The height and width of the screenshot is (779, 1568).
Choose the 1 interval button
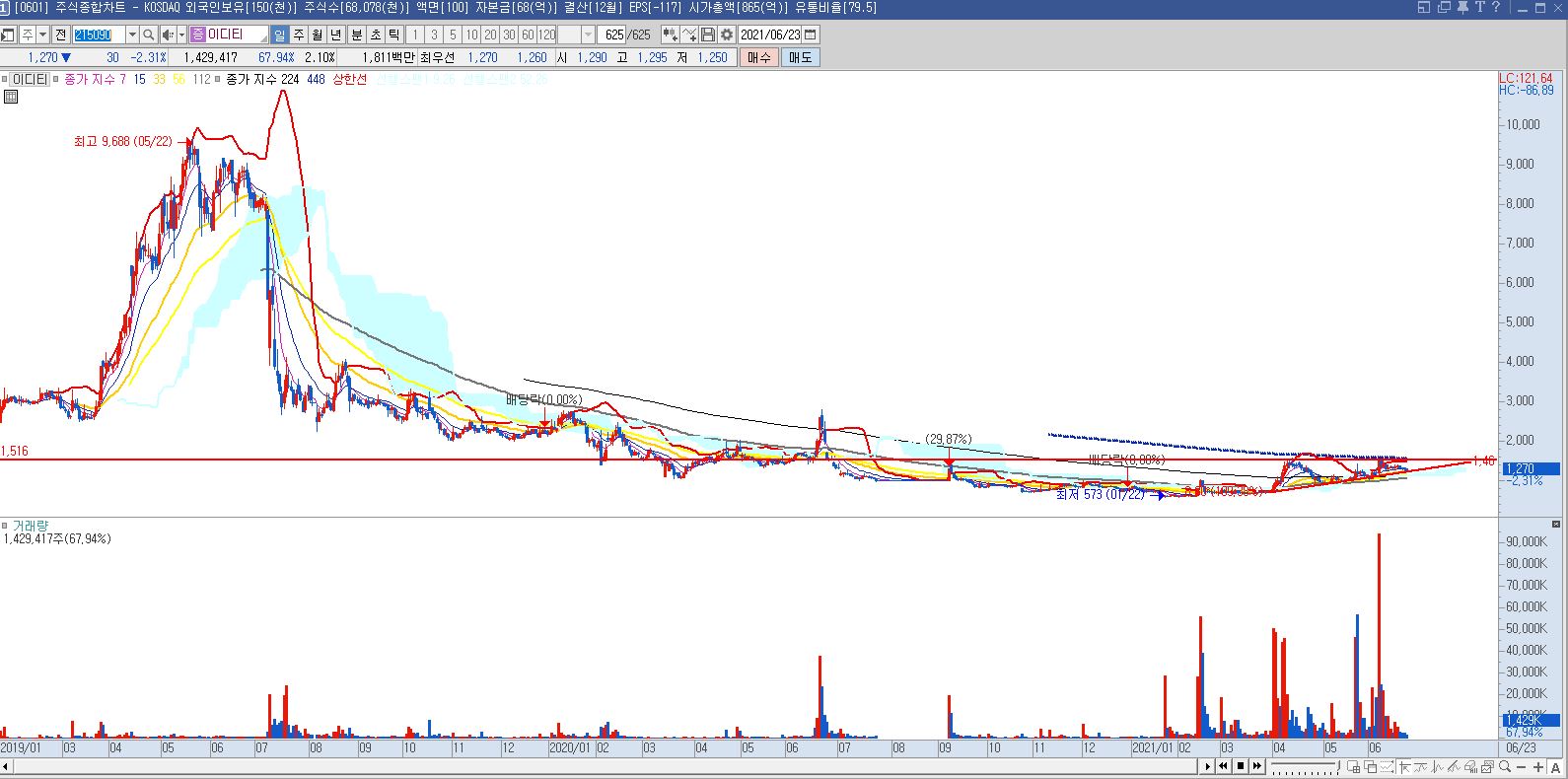pyautogui.click(x=416, y=35)
